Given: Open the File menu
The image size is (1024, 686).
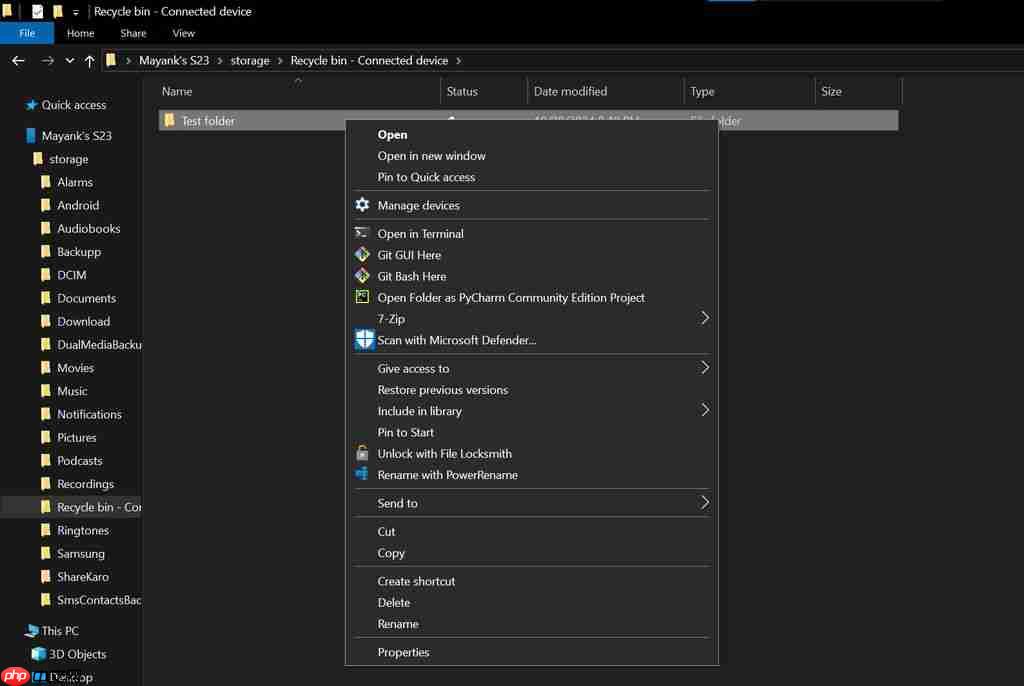Looking at the screenshot, I should [27, 32].
